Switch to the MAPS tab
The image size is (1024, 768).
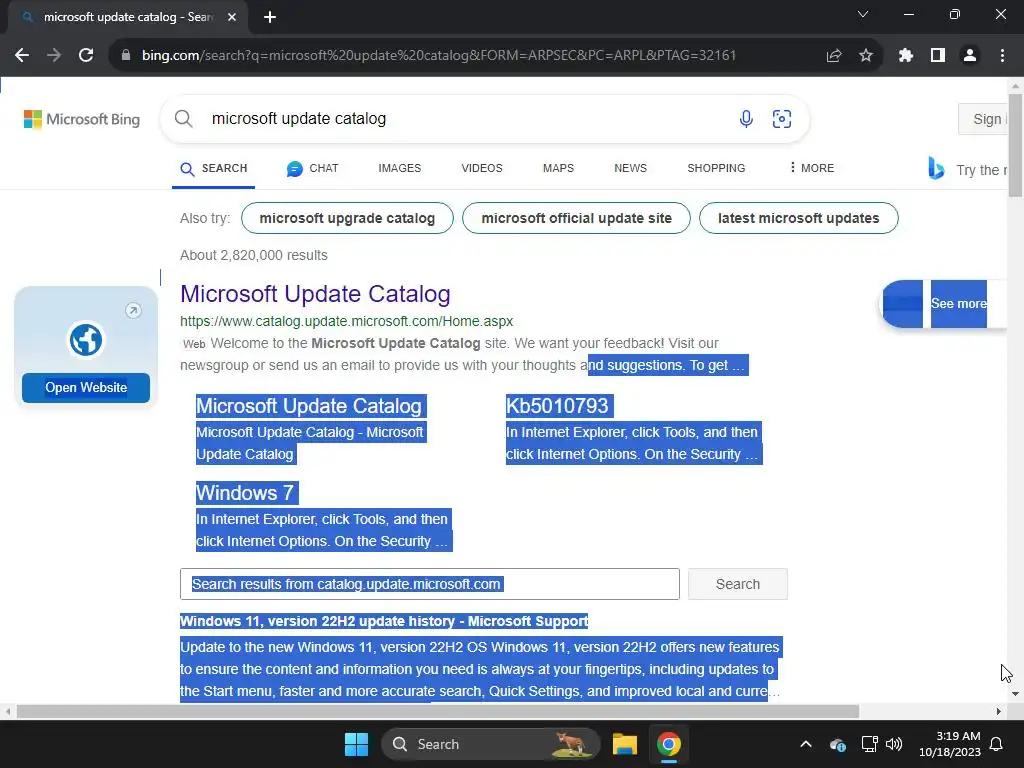coord(558,168)
